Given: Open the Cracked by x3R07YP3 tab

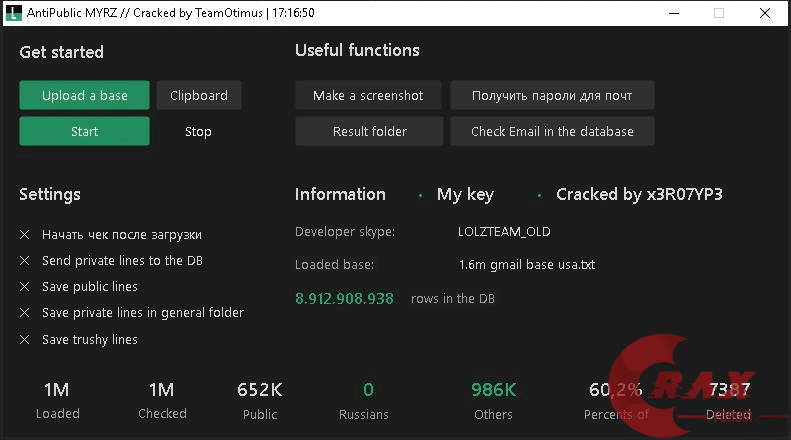Looking at the screenshot, I should pos(639,194).
